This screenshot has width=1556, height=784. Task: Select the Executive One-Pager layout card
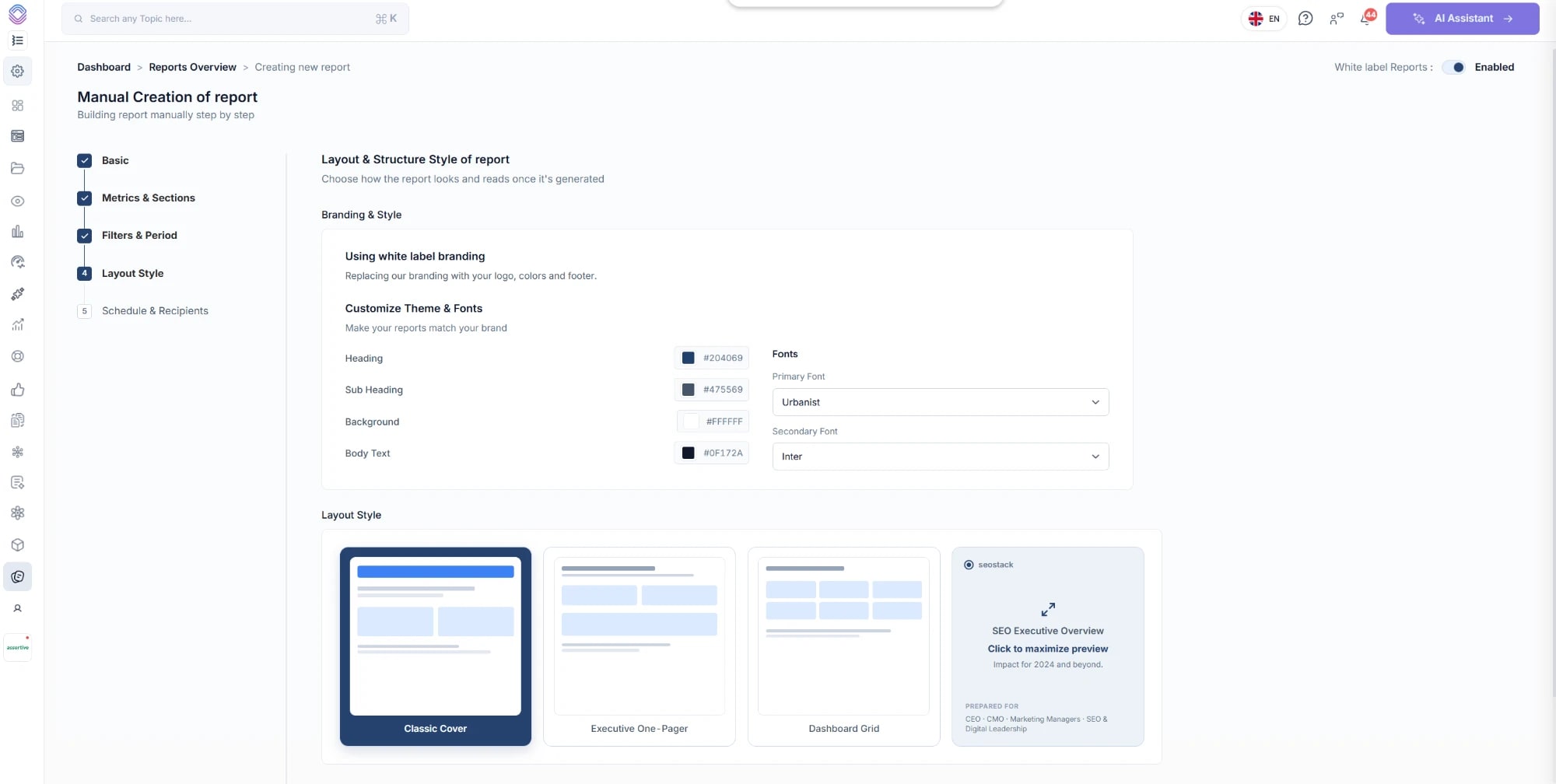(x=640, y=646)
